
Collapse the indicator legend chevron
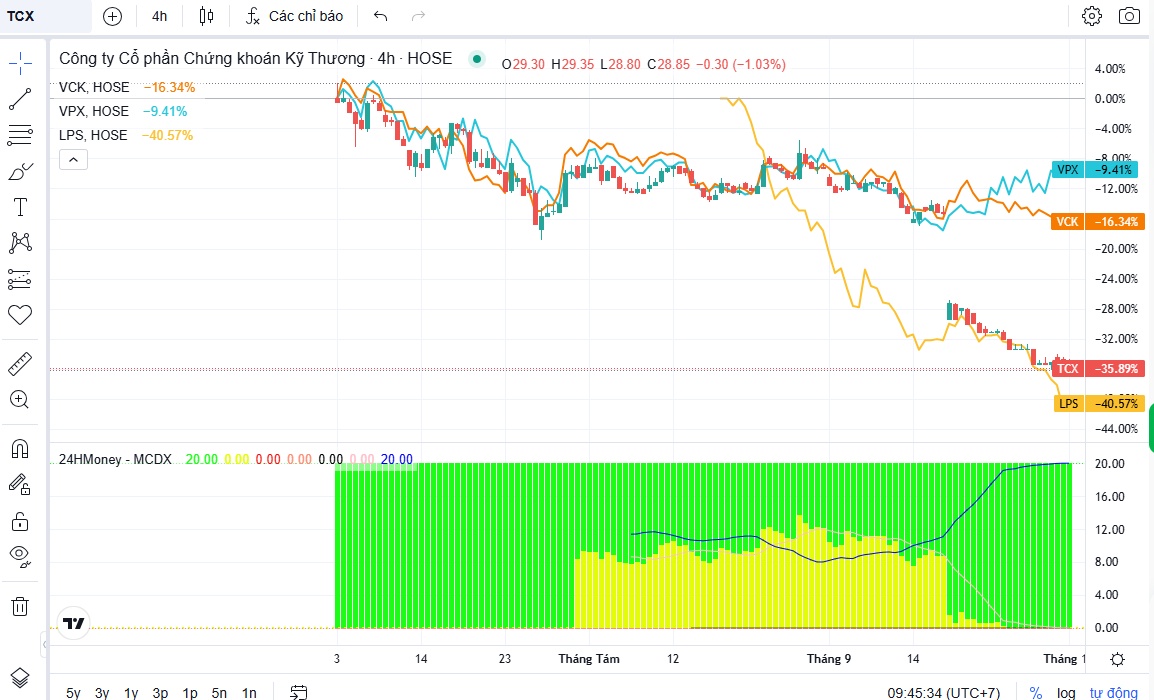[74, 159]
